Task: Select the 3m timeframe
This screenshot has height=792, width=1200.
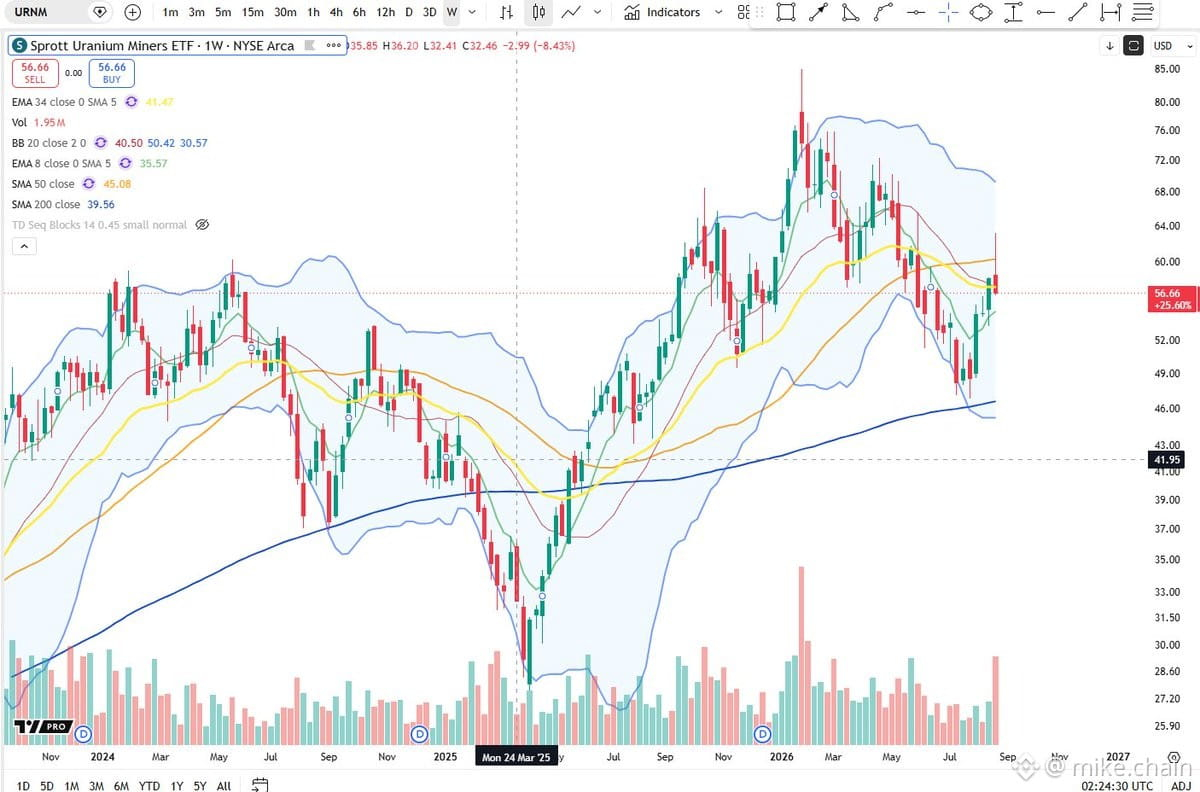Action: click(x=197, y=12)
